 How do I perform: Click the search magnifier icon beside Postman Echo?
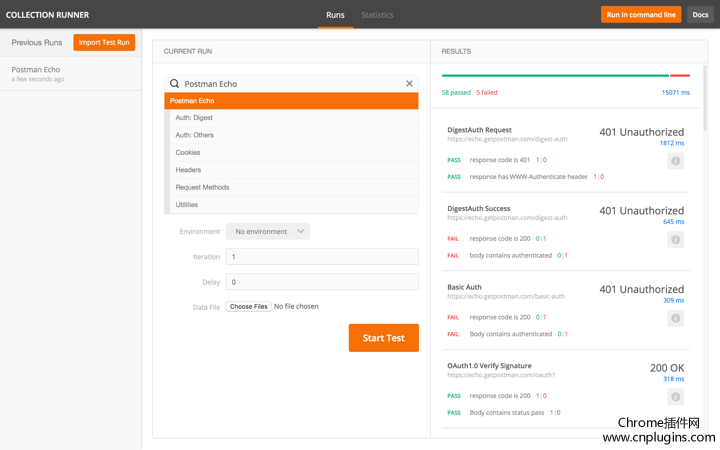pyautogui.click(x=174, y=84)
